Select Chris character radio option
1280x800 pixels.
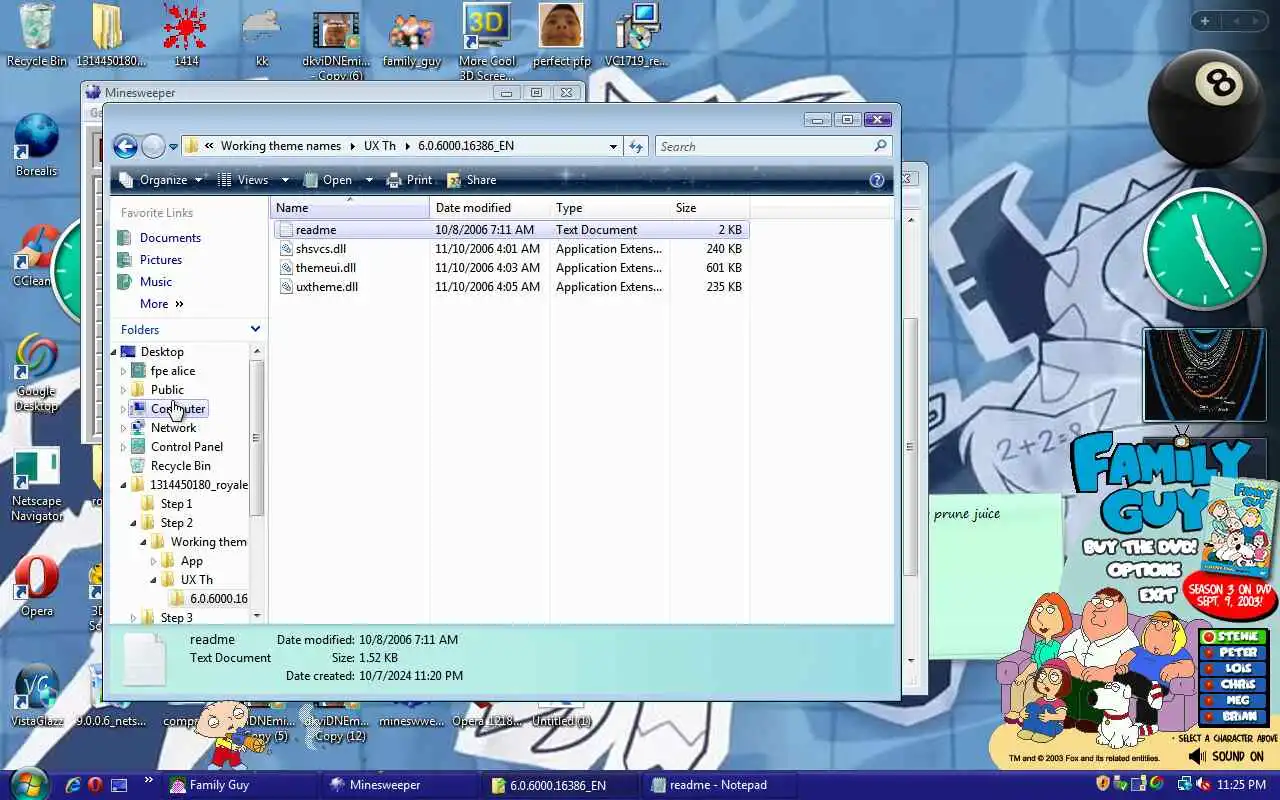(x=1233, y=685)
